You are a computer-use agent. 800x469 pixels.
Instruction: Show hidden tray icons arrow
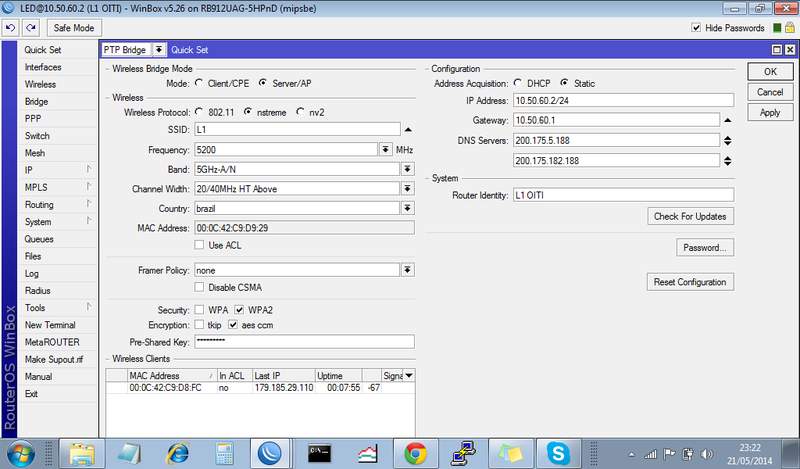(632, 454)
